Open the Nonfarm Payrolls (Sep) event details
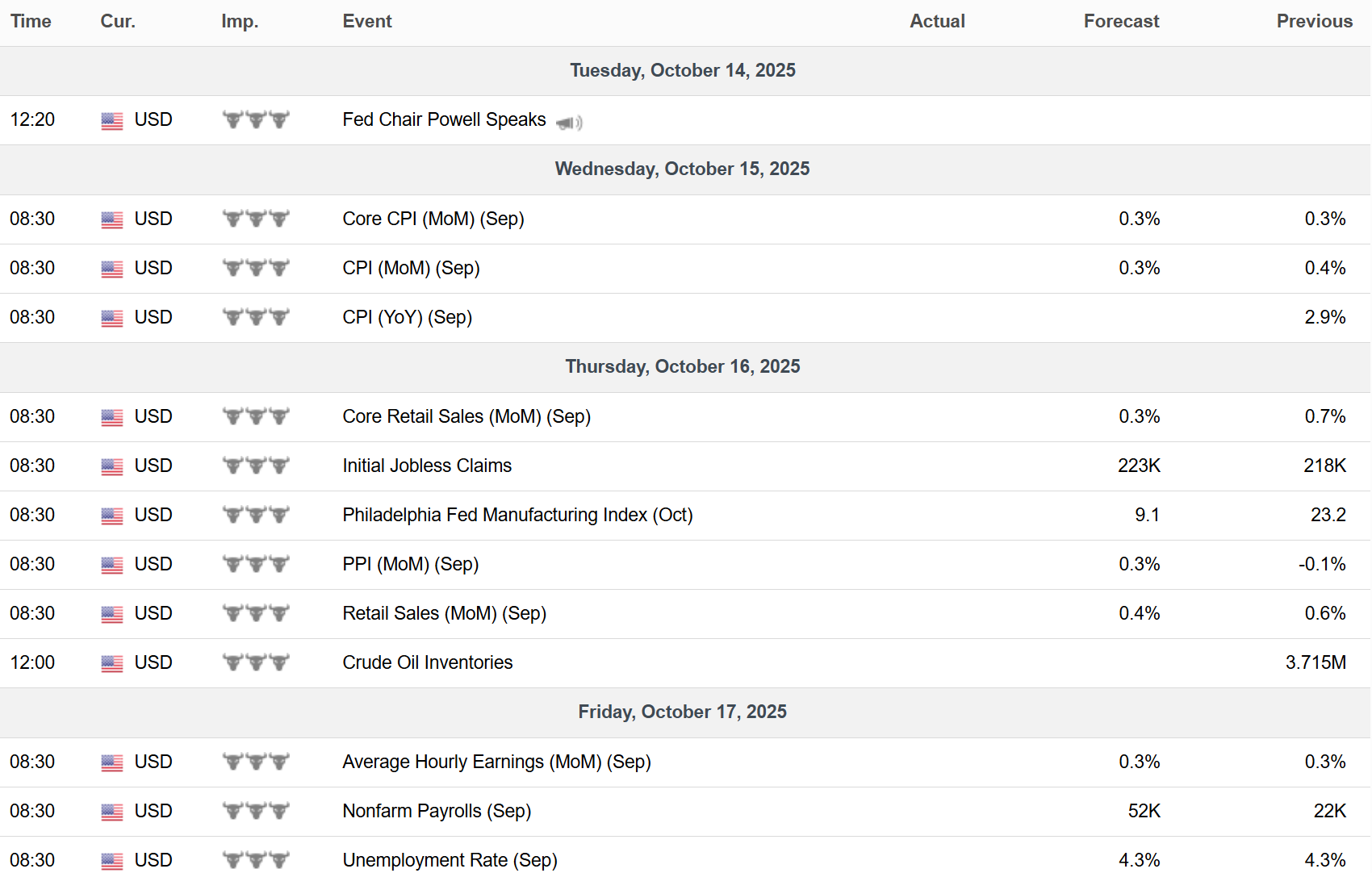 [x=437, y=811]
